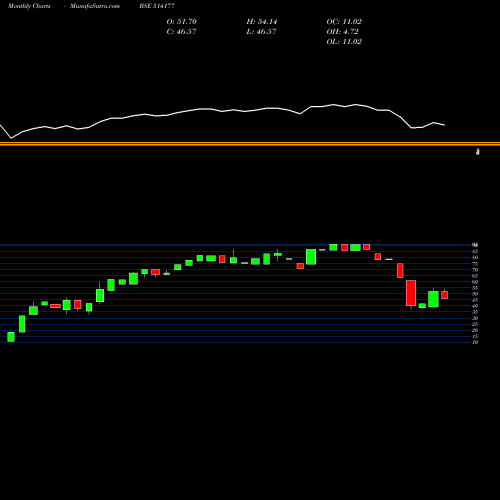Click the "OC: 11.02" reading
The width and height of the screenshot is (500, 500).
tap(344, 22)
